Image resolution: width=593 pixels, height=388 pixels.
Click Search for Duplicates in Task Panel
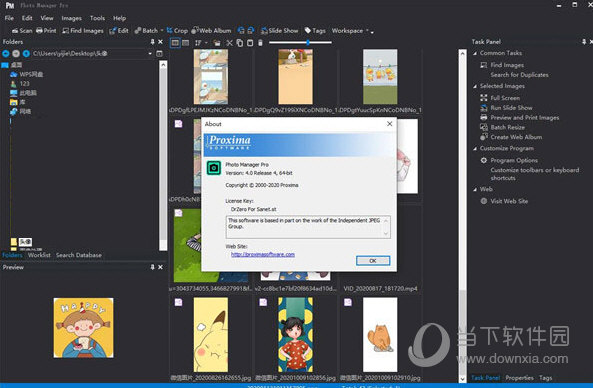tap(519, 75)
